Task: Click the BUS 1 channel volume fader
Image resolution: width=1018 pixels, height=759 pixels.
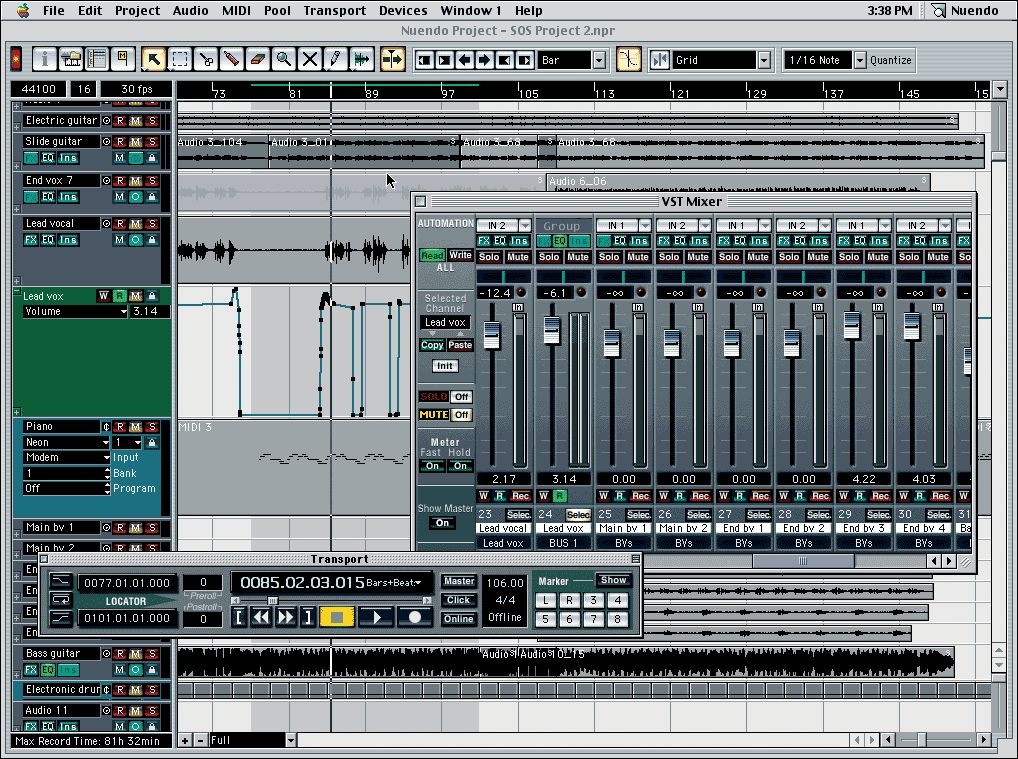Action: pyautogui.click(x=551, y=328)
